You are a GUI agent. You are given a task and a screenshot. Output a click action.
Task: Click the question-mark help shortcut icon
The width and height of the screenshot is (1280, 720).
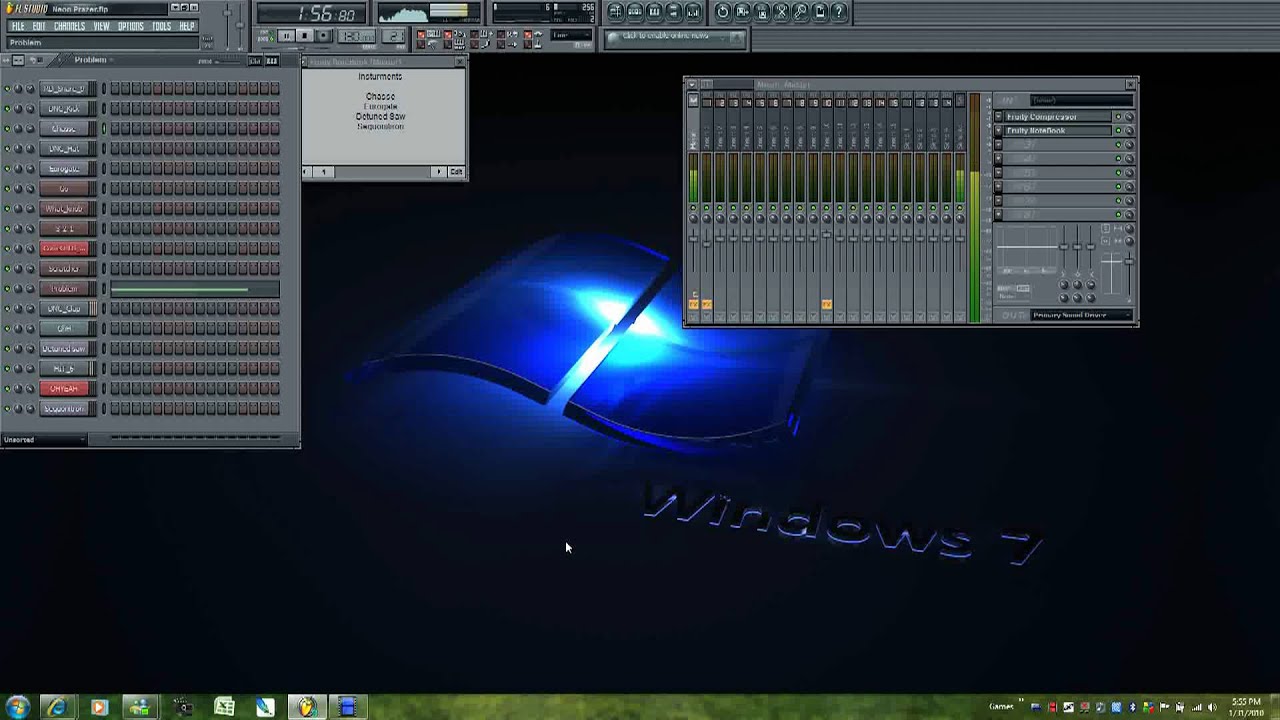pyautogui.click(x=839, y=12)
